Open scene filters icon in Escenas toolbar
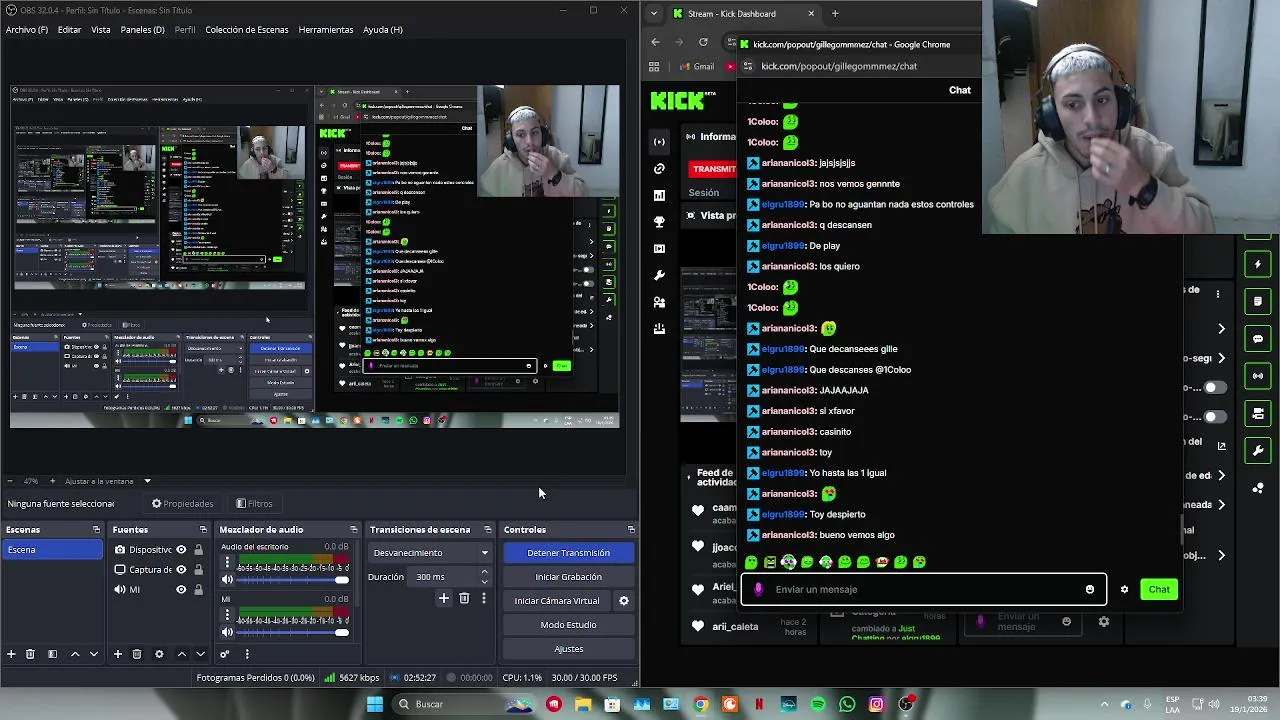This screenshot has width=1280, height=720. pyautogui.click(x=52, y=654)
